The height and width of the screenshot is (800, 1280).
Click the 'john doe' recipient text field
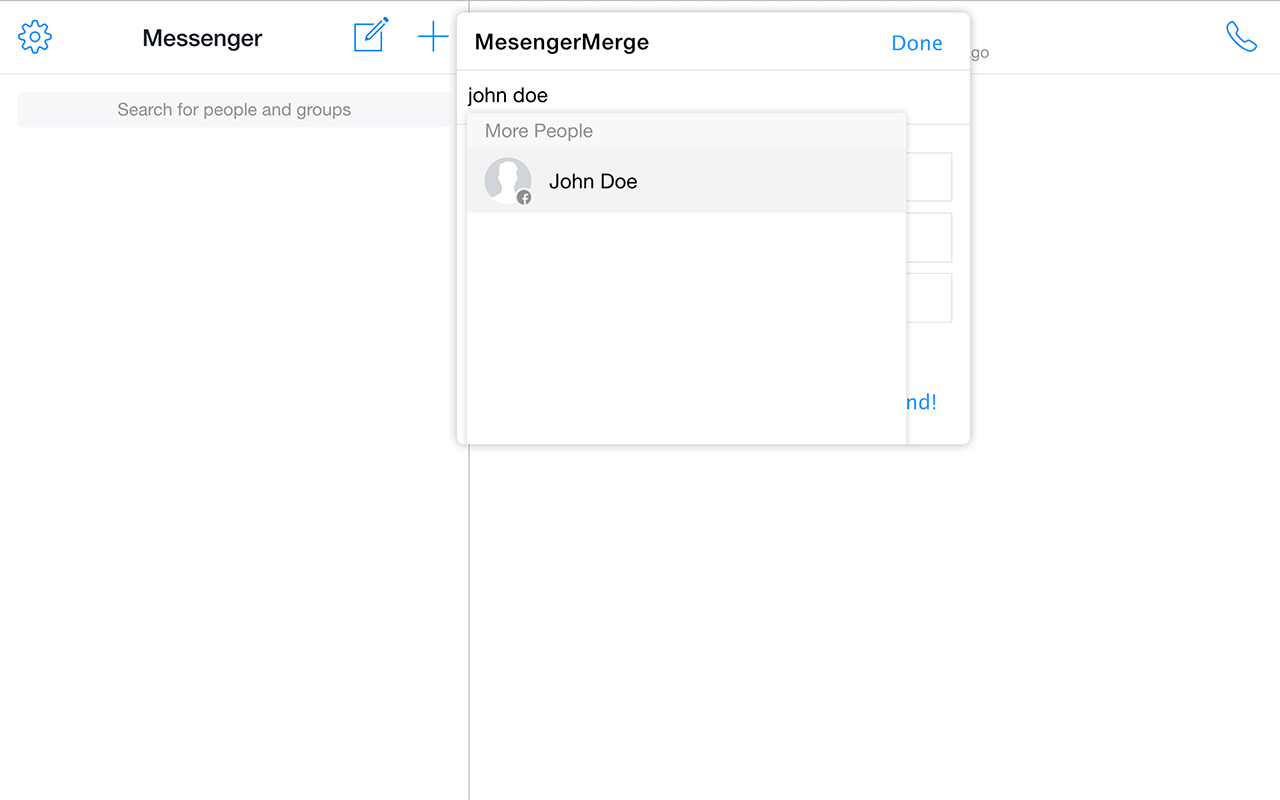tap(713, 96)
